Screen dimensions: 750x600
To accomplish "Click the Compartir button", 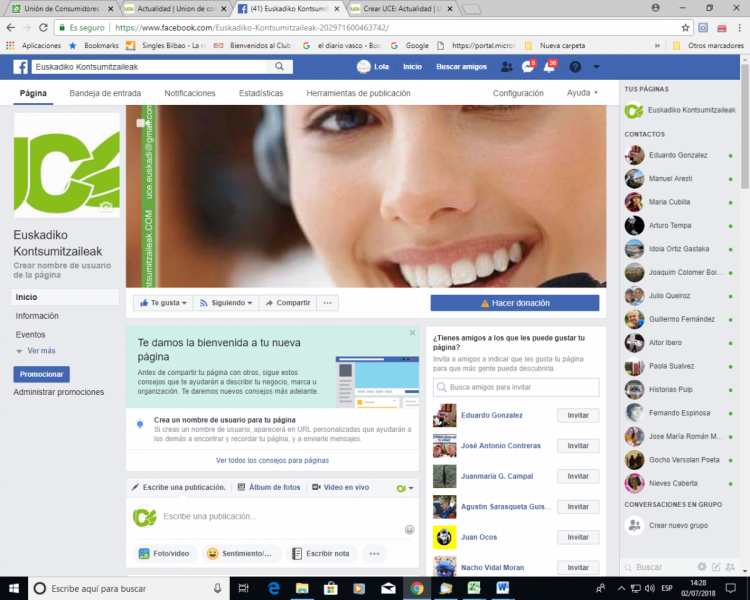I will [x=287, y=302].
